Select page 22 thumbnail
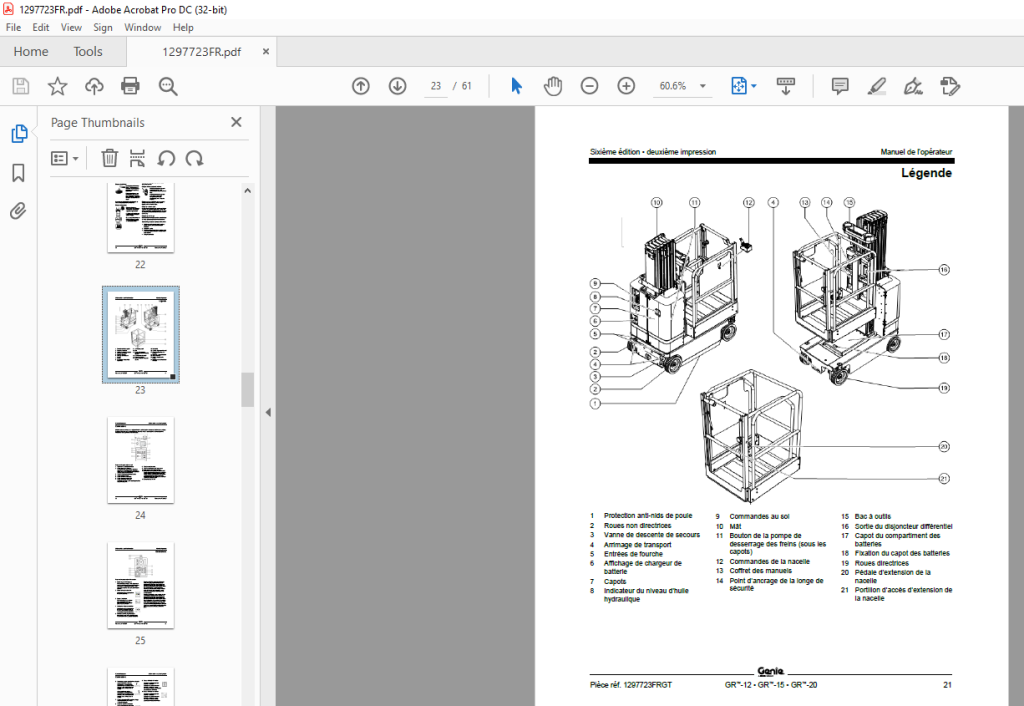Screen dimensions: 1024x706 pos(140,219)
